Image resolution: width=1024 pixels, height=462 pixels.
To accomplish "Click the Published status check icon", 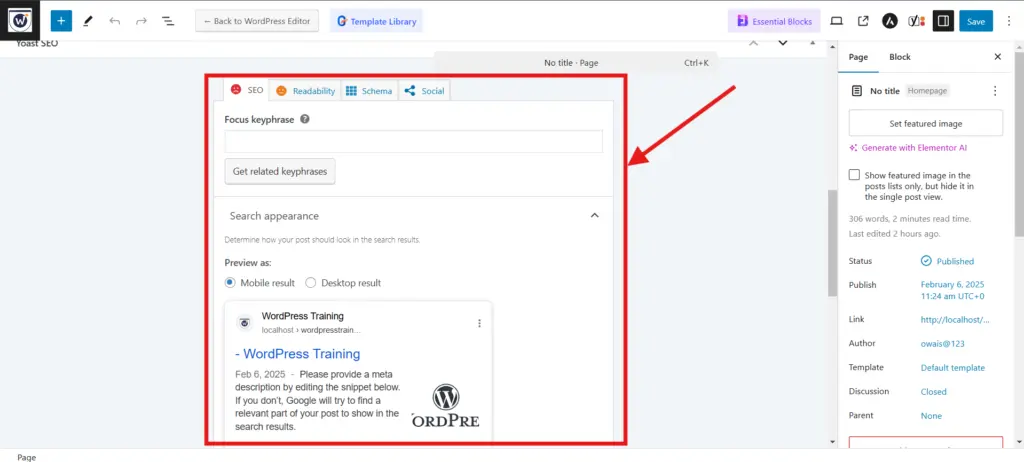I will [x=926, y=261].
